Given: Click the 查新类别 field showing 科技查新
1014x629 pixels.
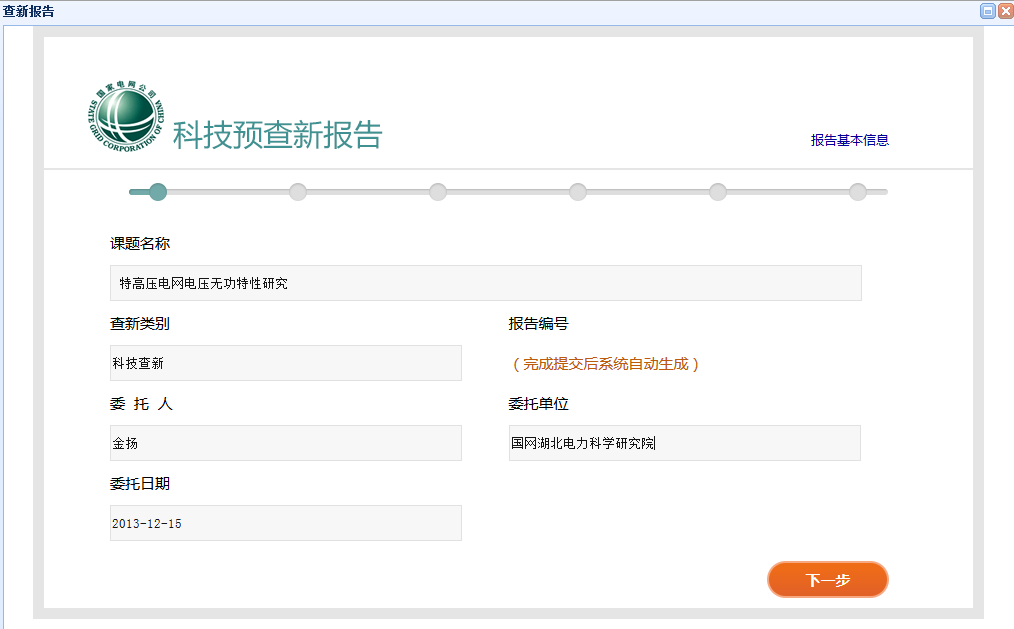Looking at the screenshot, I should [x=285, y=363].
